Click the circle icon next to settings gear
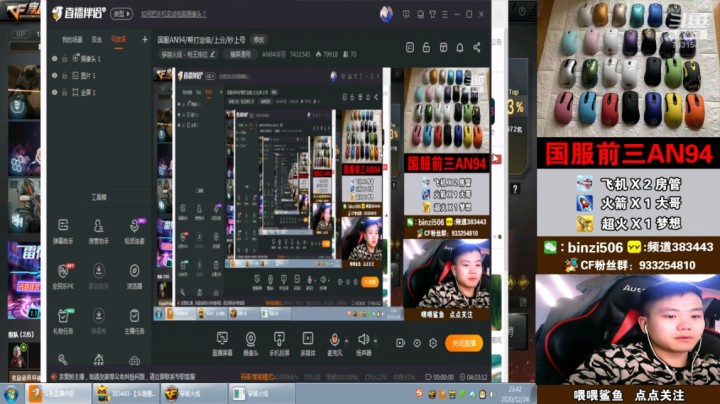720x404 pixels. [x=417, y=343]
